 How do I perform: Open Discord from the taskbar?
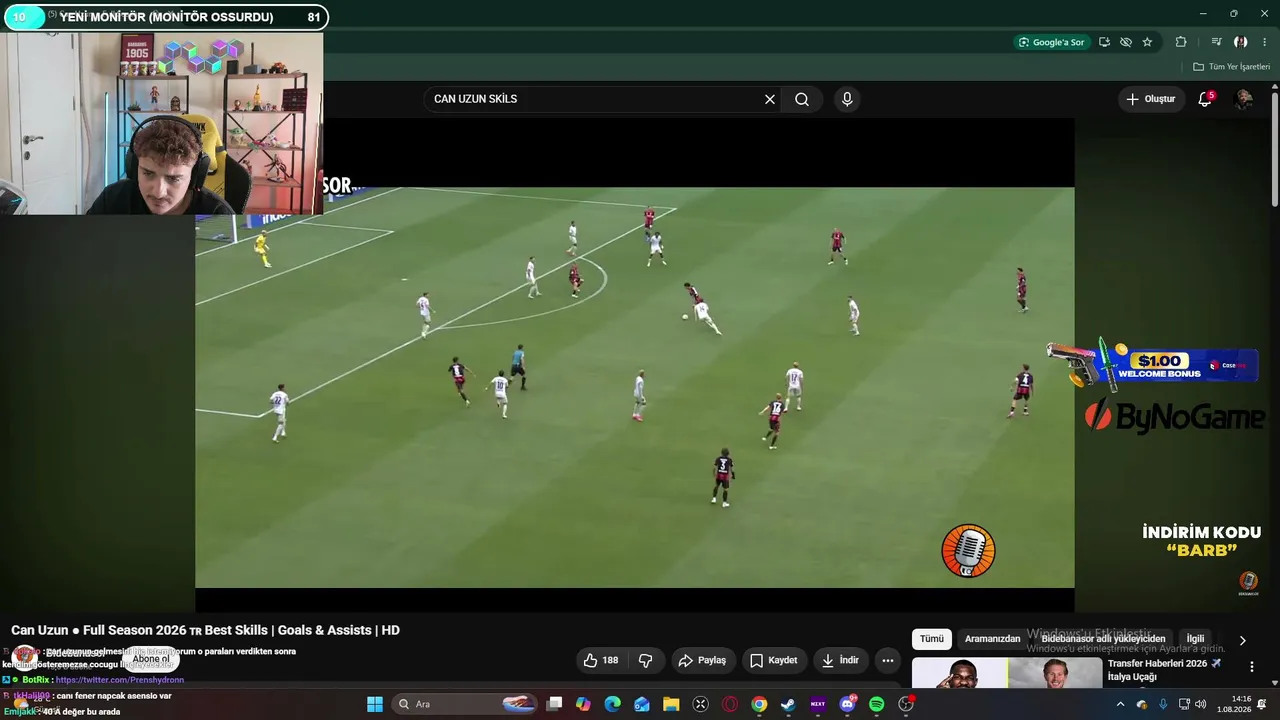(848, 704)
